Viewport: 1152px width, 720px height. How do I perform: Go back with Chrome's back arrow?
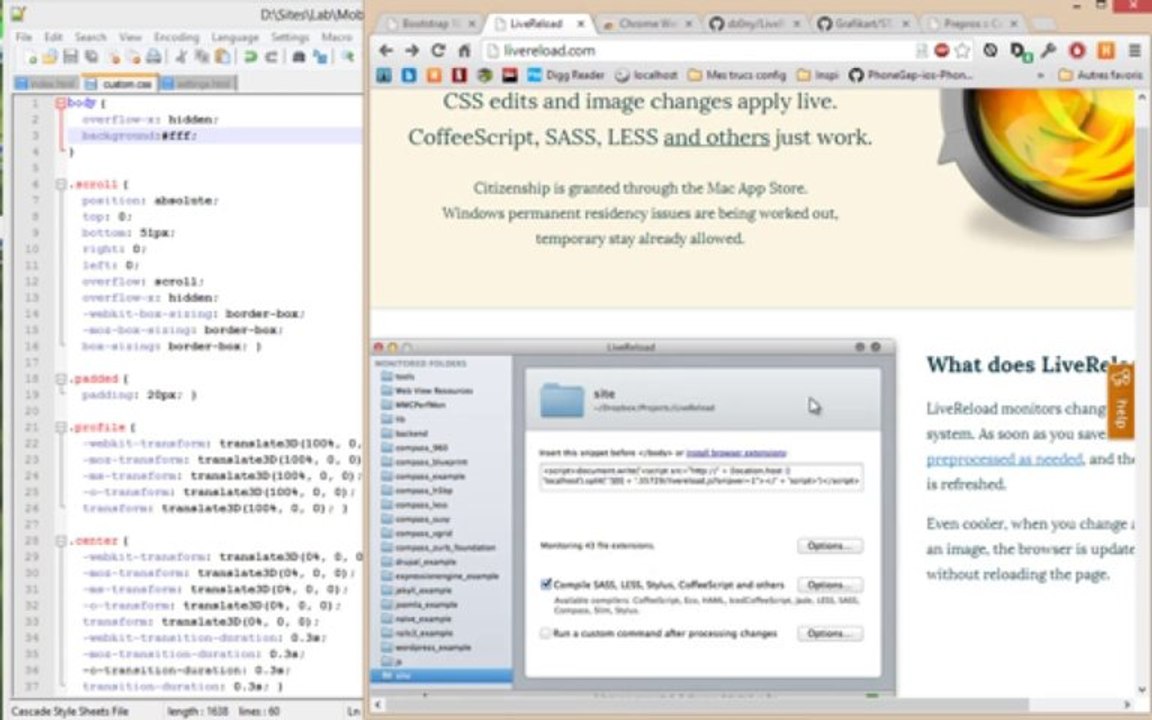386,50
